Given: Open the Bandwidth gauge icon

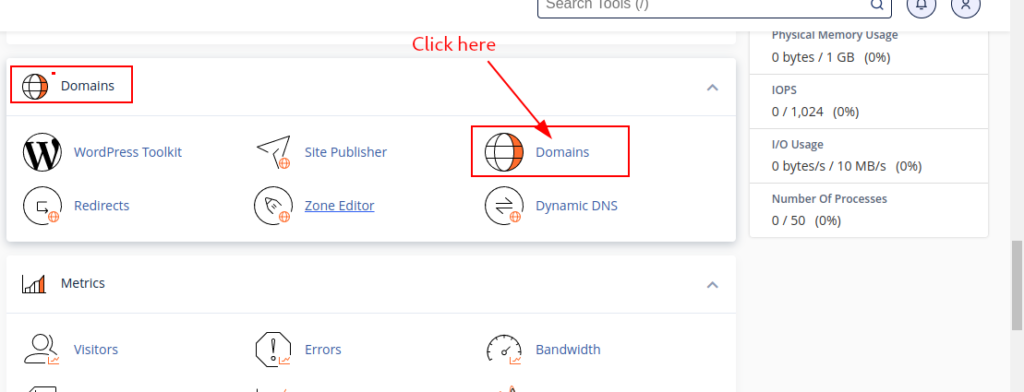Looking at the screenshot, I should click(504, 350).
